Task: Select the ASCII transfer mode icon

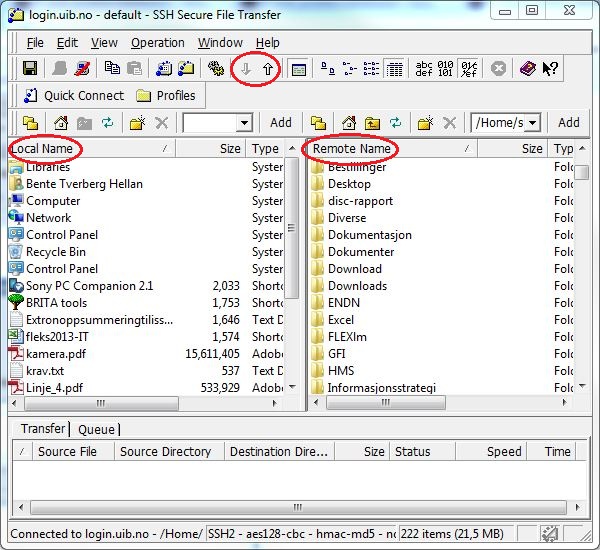Action: [x=425, y=69]
